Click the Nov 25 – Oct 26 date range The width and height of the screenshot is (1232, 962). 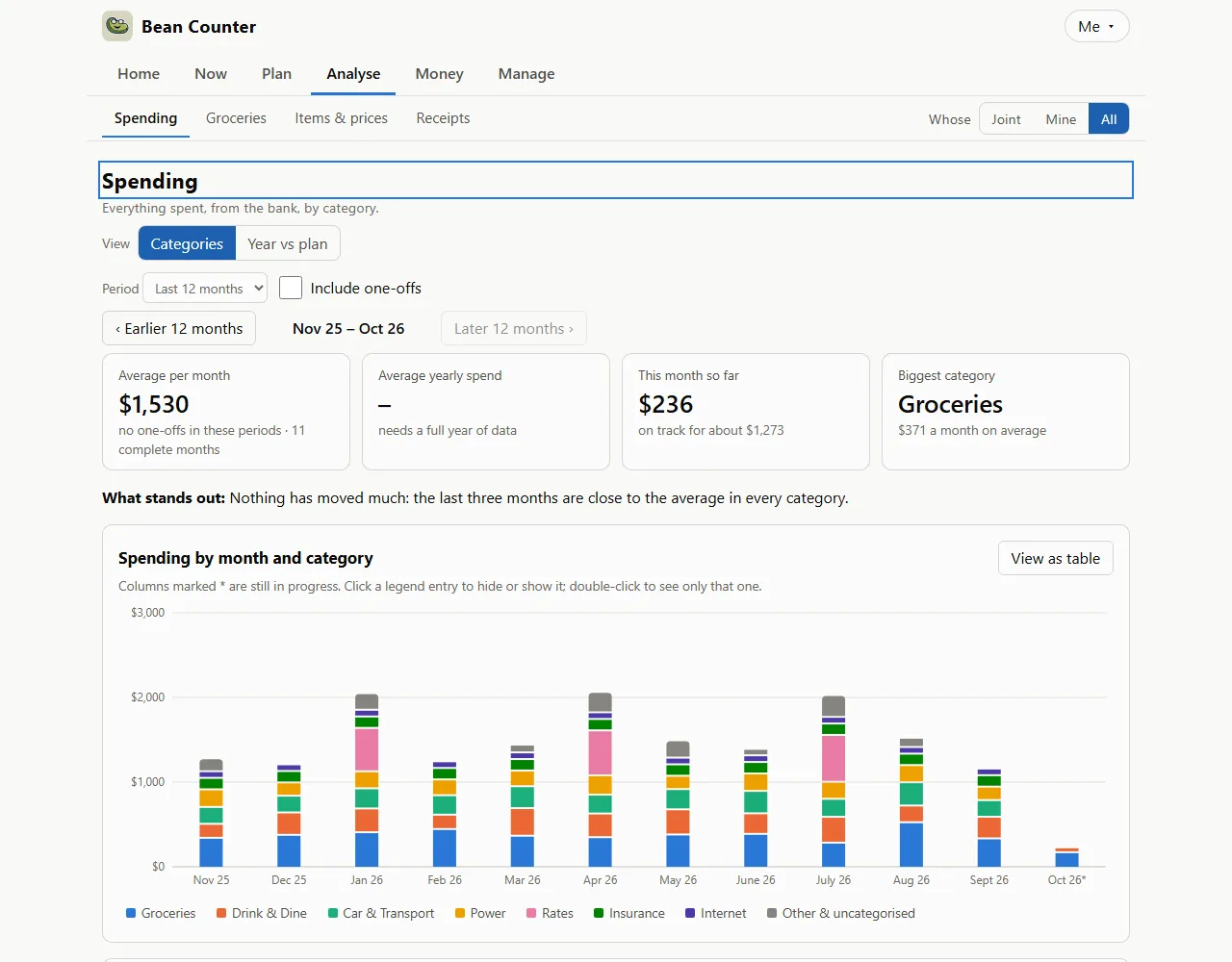[348, 328]
